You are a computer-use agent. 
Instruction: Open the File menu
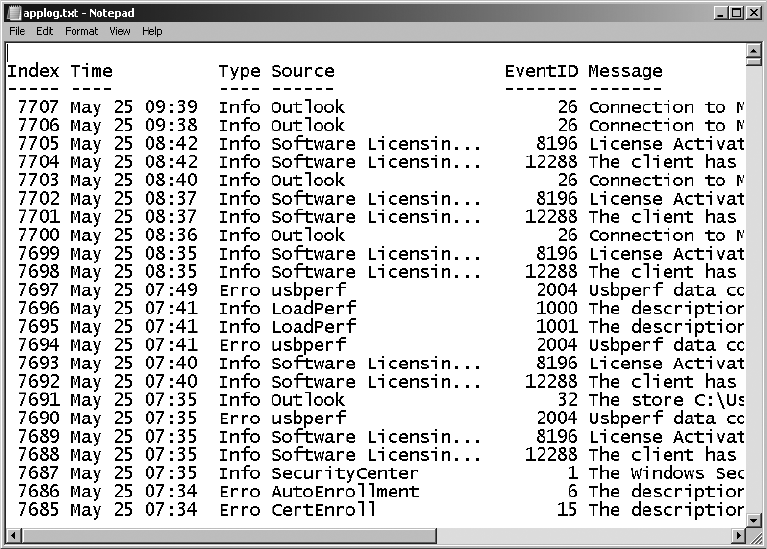(x=17, y=31)
